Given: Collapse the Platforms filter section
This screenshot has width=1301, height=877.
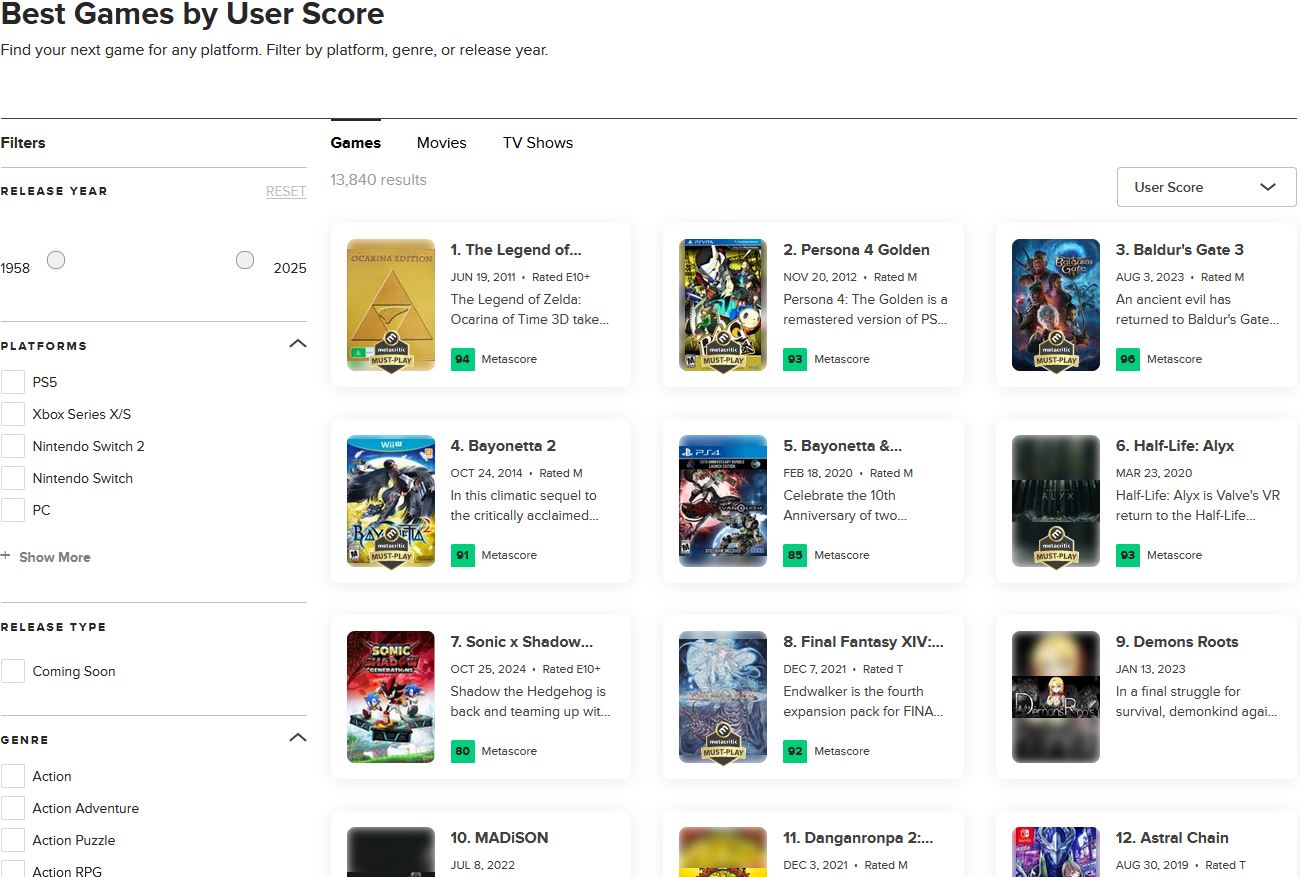Looking at the screenshot, I should tap(297, 344).
